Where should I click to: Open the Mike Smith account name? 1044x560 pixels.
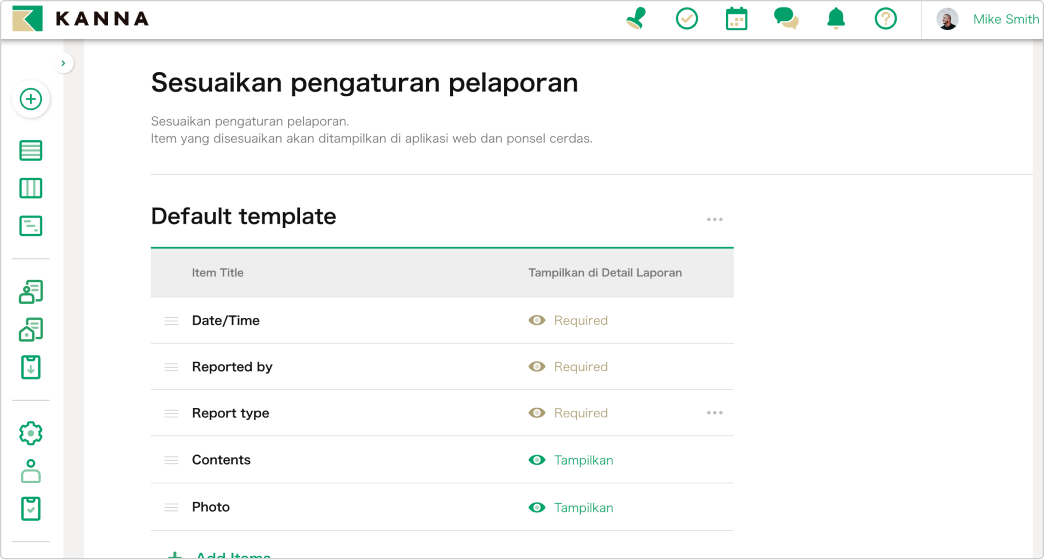tap(1005, 19)
